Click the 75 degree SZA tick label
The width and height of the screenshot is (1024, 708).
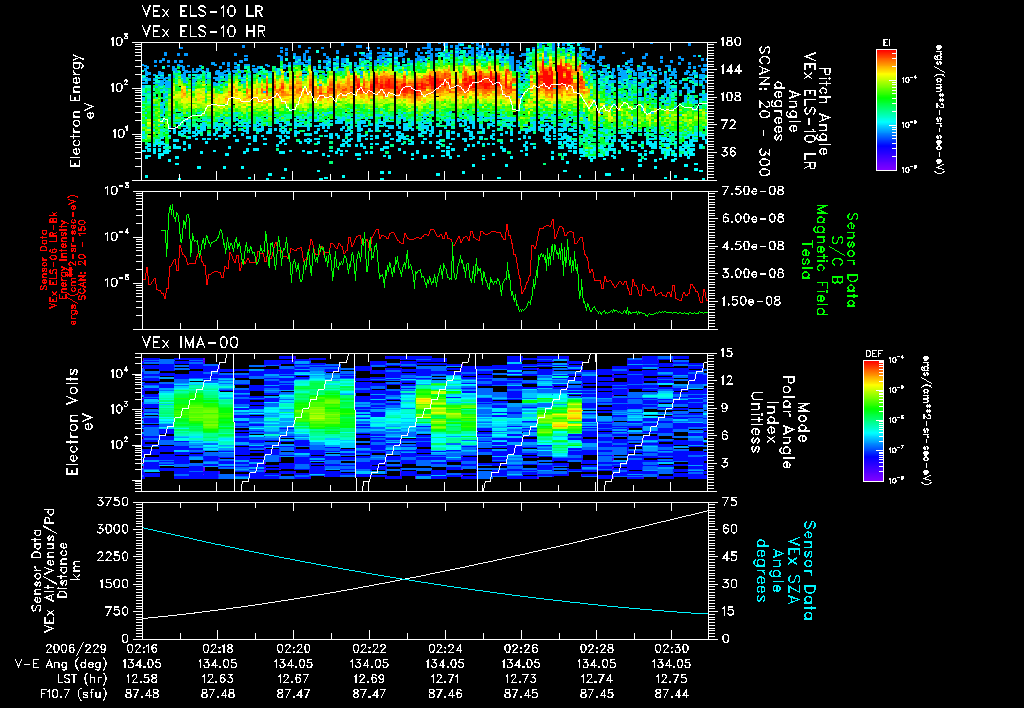click(x=729, y=502)
